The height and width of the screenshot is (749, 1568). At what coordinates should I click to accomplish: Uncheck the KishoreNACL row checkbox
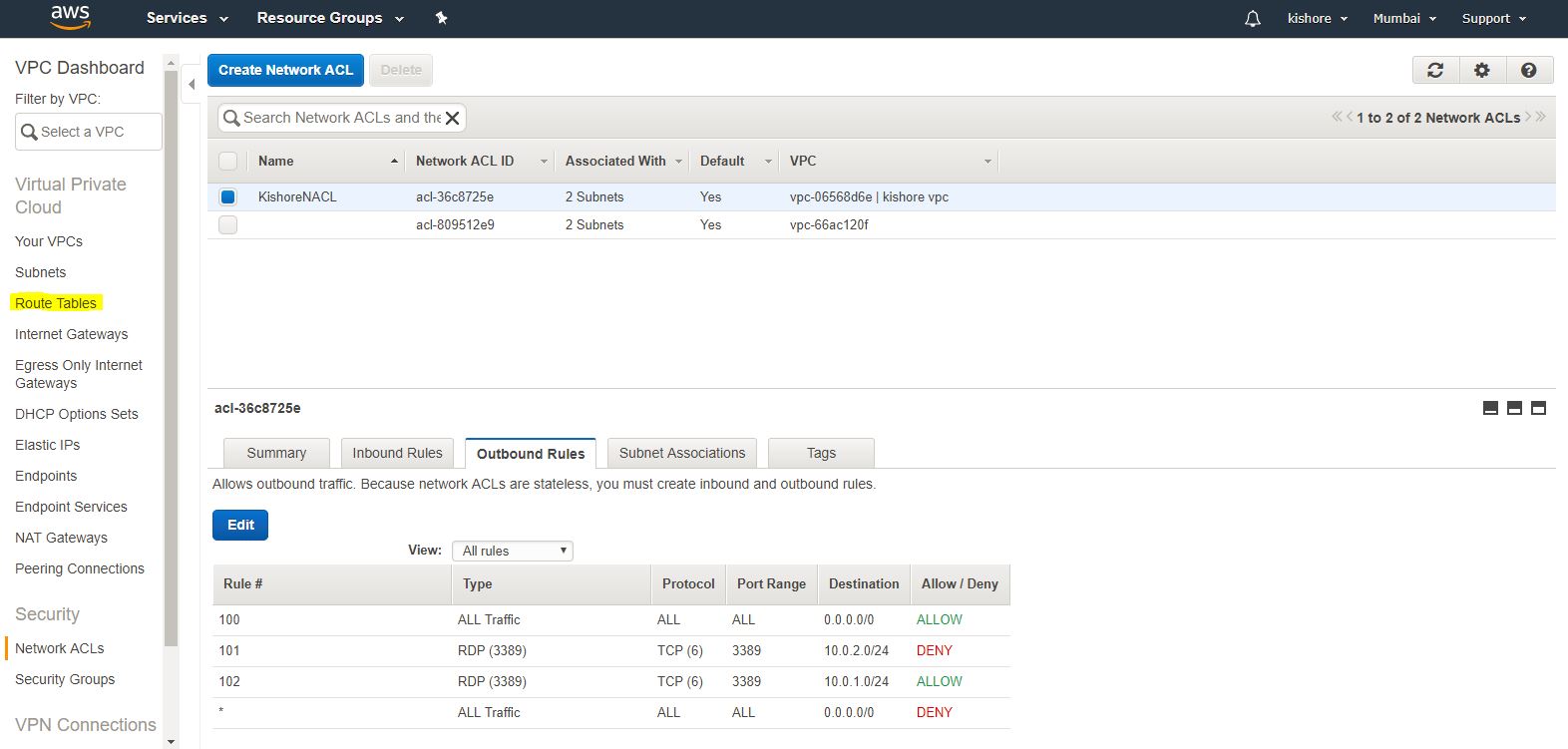tap(228, 197)
